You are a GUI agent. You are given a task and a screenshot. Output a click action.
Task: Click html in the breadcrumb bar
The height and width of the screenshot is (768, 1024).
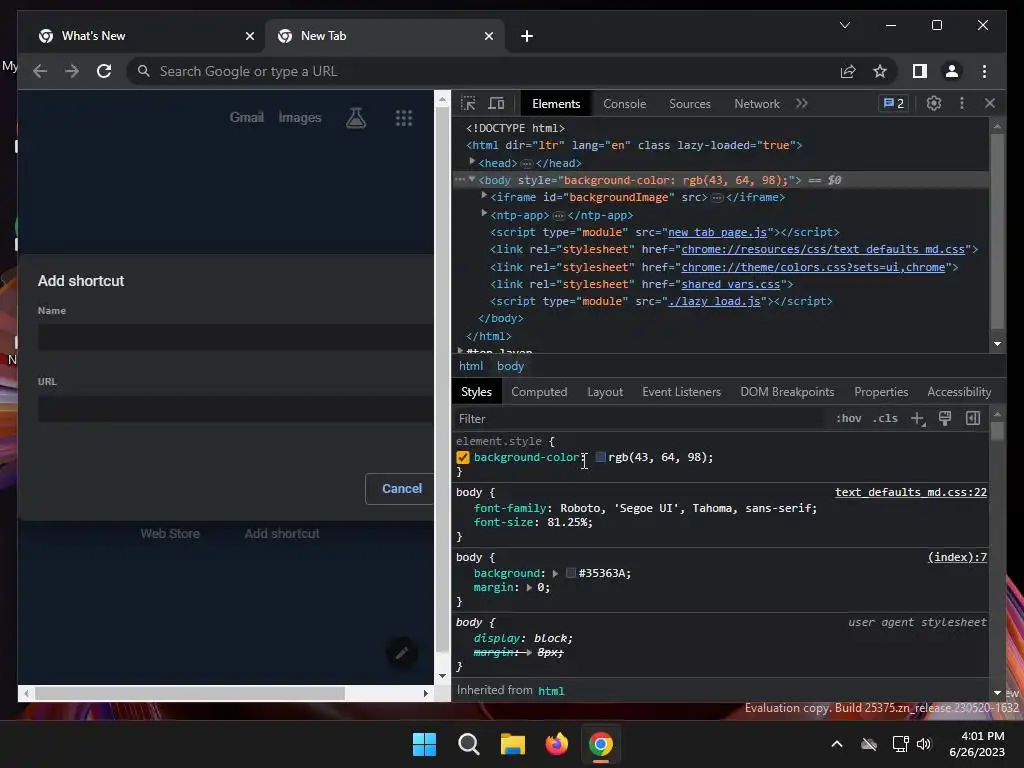point(471,366)
